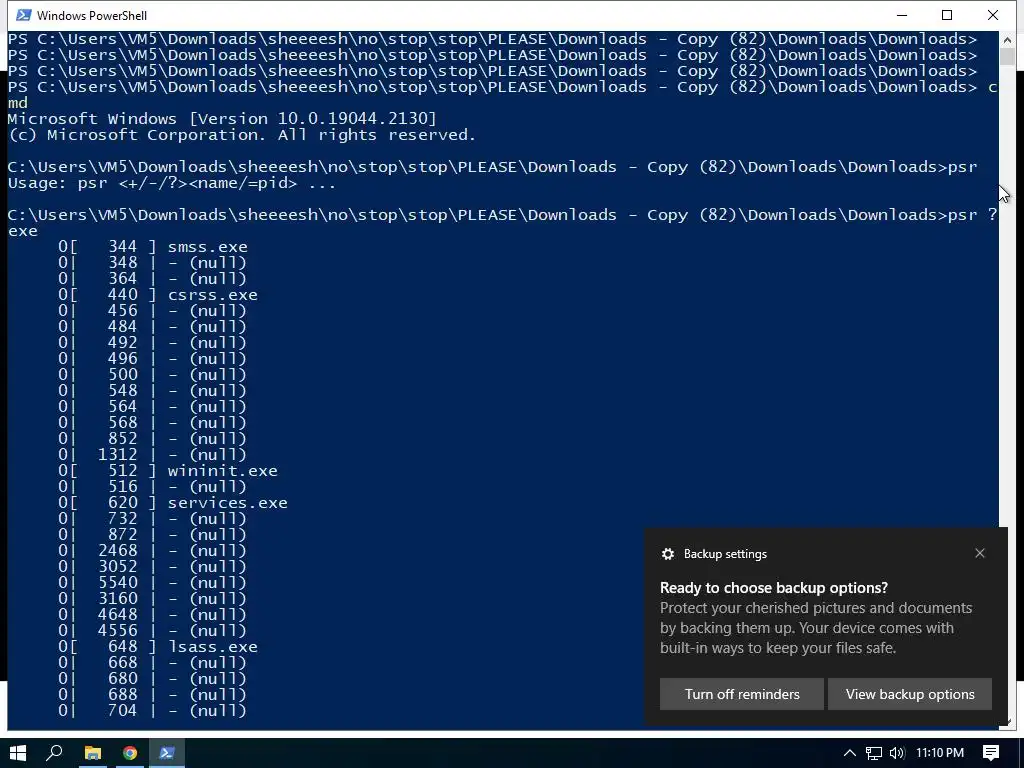Launch Google Chrome from the taskbar

(x=130, y=753)
